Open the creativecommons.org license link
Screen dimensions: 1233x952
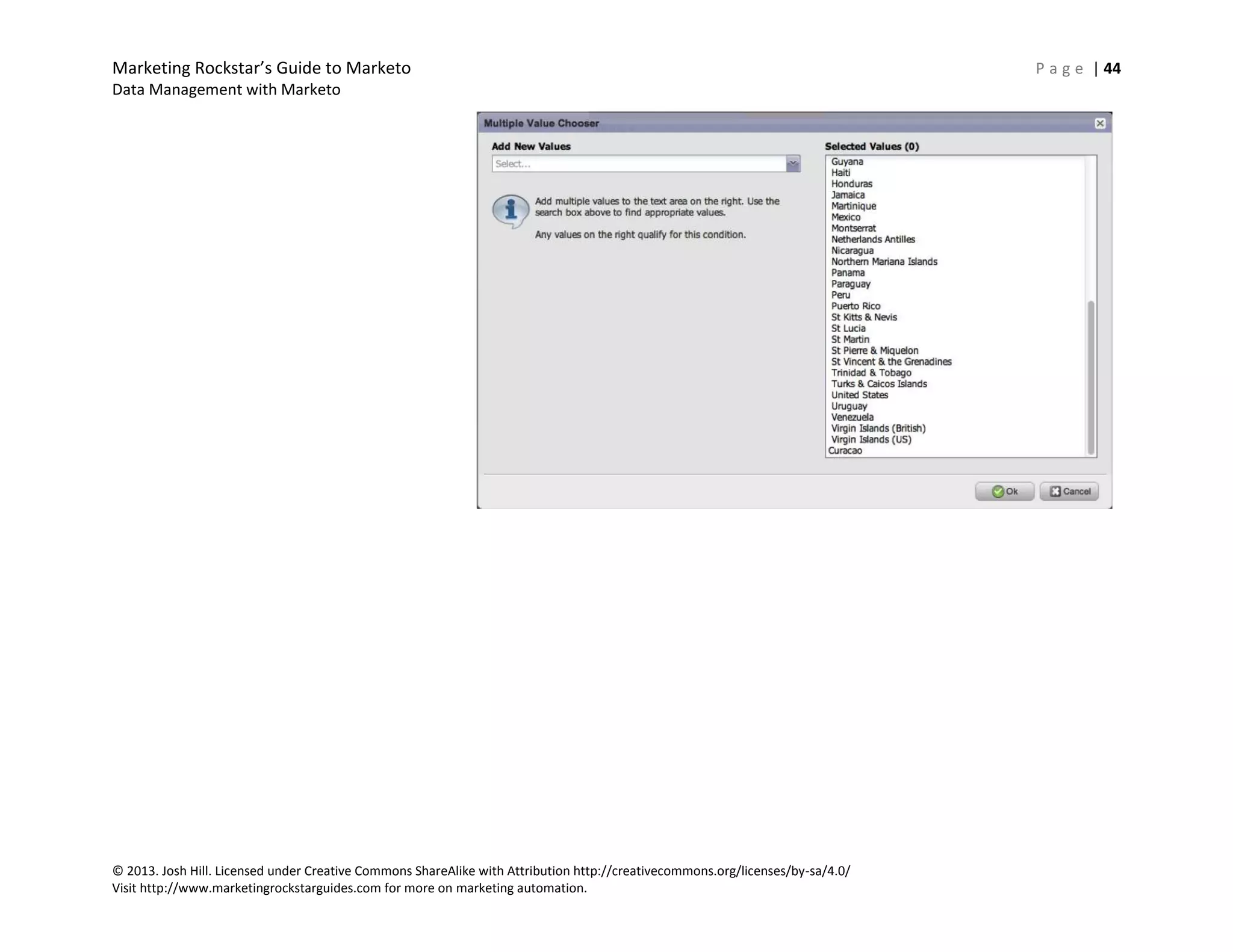pyautogui.click(x=711, y=871)
